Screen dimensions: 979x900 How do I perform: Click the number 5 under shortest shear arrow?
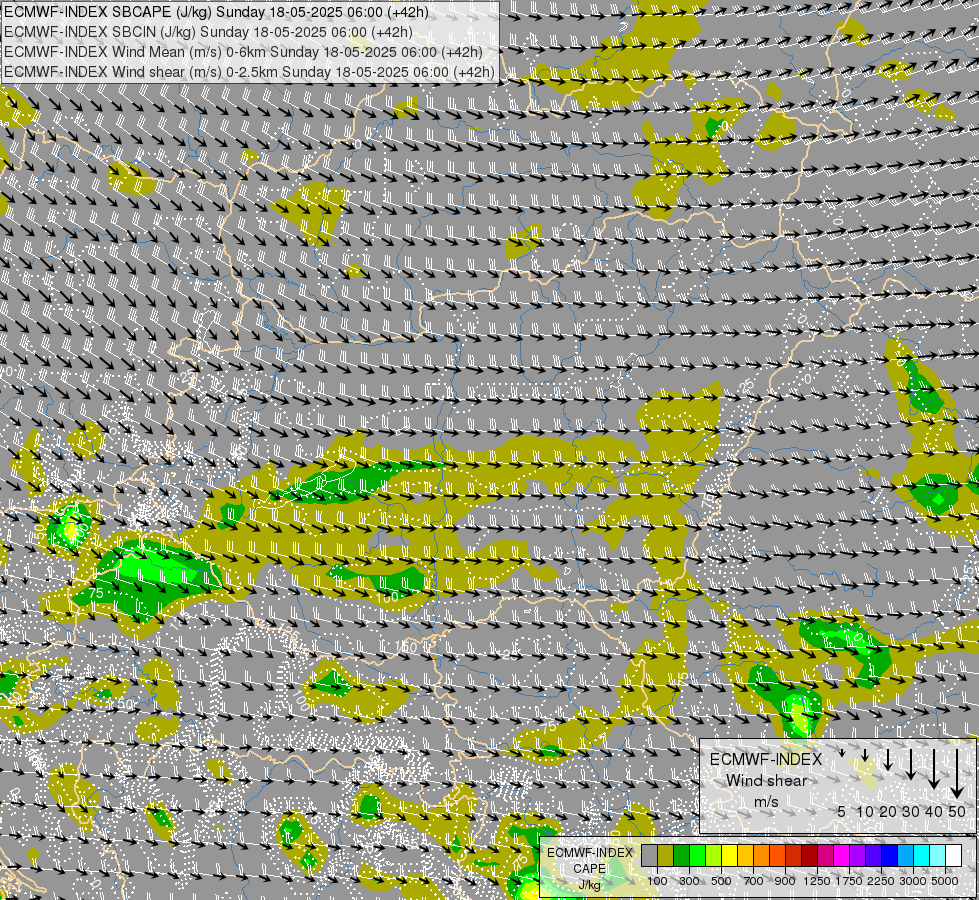[842, 812]
